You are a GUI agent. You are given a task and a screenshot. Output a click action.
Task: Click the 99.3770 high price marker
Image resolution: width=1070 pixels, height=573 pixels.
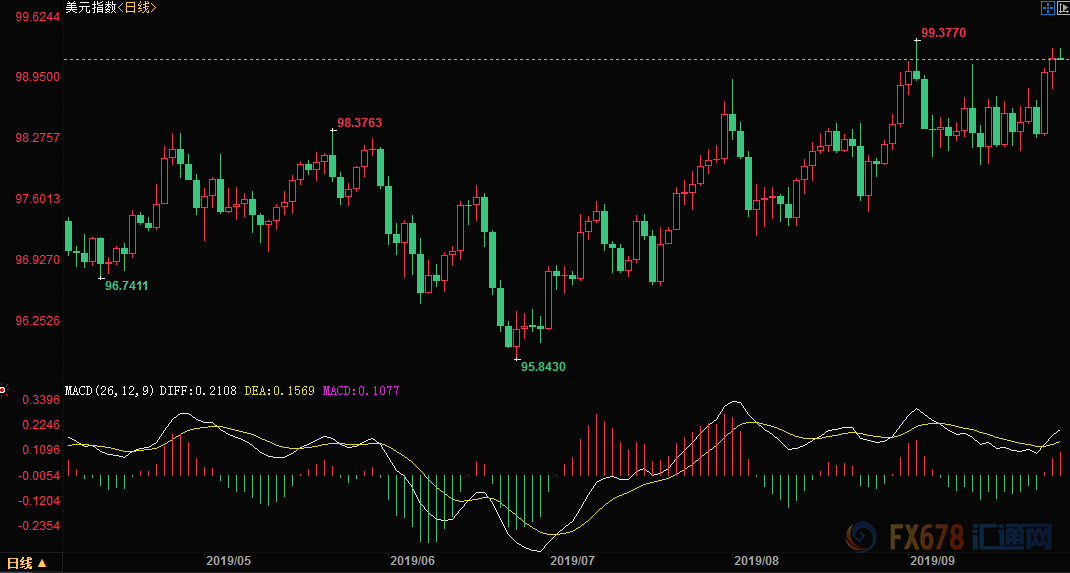click(943, 33)
